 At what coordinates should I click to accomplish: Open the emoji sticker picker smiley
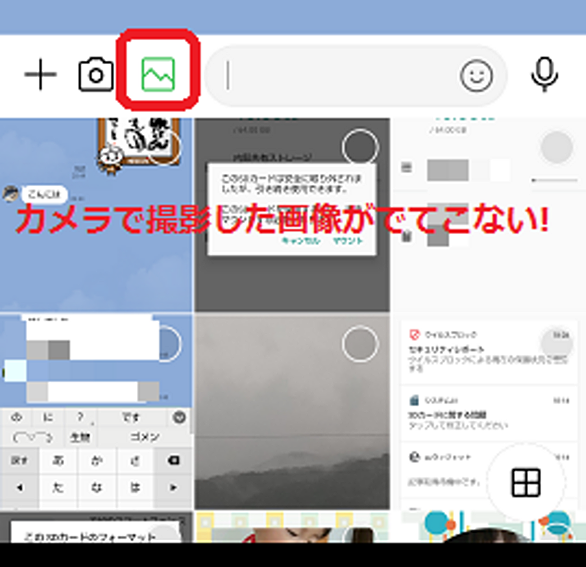476,76
